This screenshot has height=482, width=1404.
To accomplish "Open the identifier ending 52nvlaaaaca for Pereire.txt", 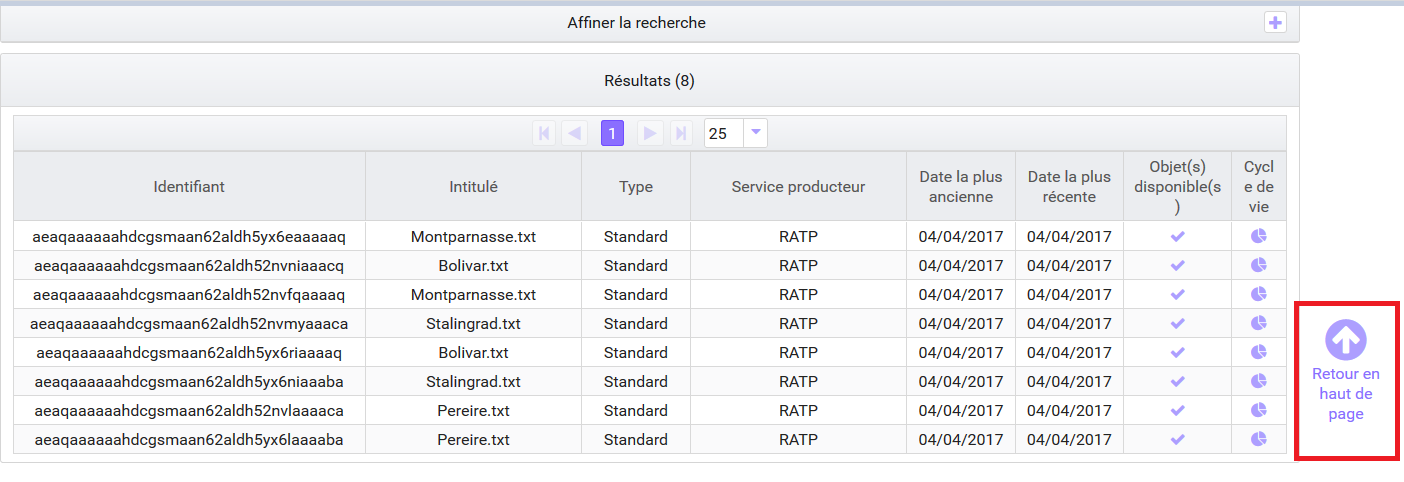I will [189, 410].
